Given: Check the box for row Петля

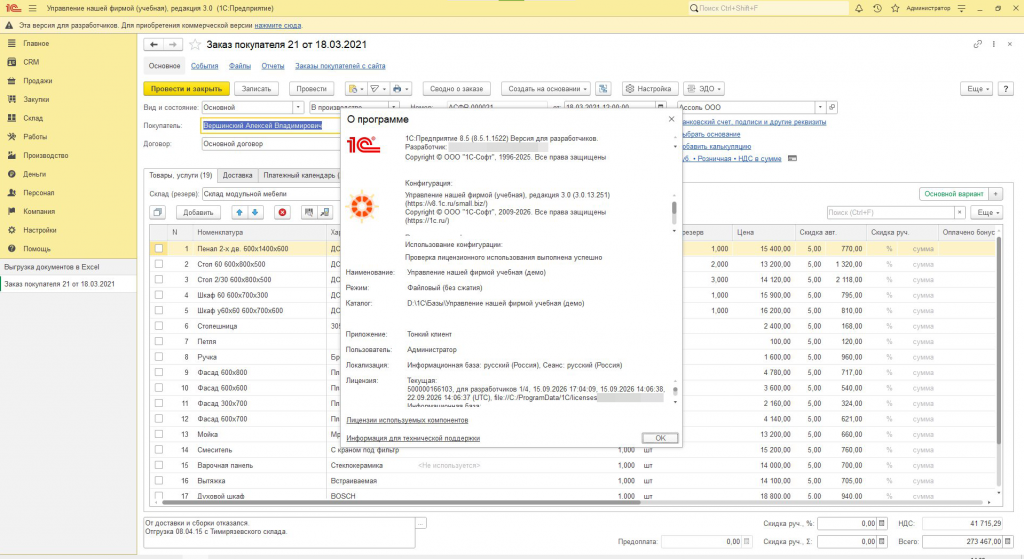Looking at the screenshot, I should click(159, 342).
